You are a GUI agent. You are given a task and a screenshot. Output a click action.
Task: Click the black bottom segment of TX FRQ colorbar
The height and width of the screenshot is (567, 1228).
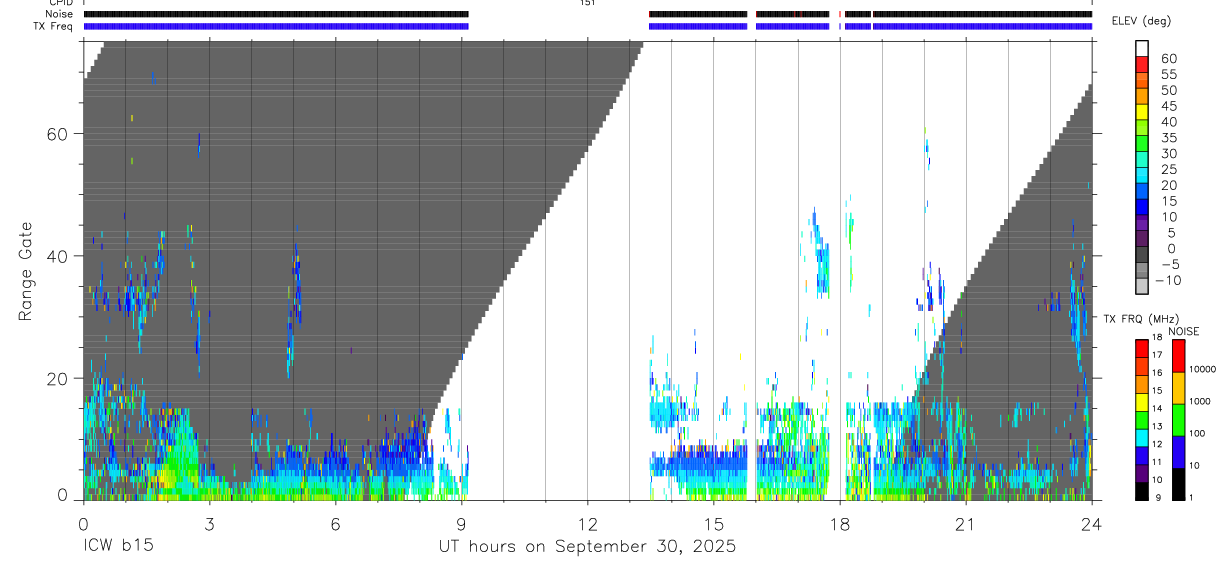(x=1142, y=491)
